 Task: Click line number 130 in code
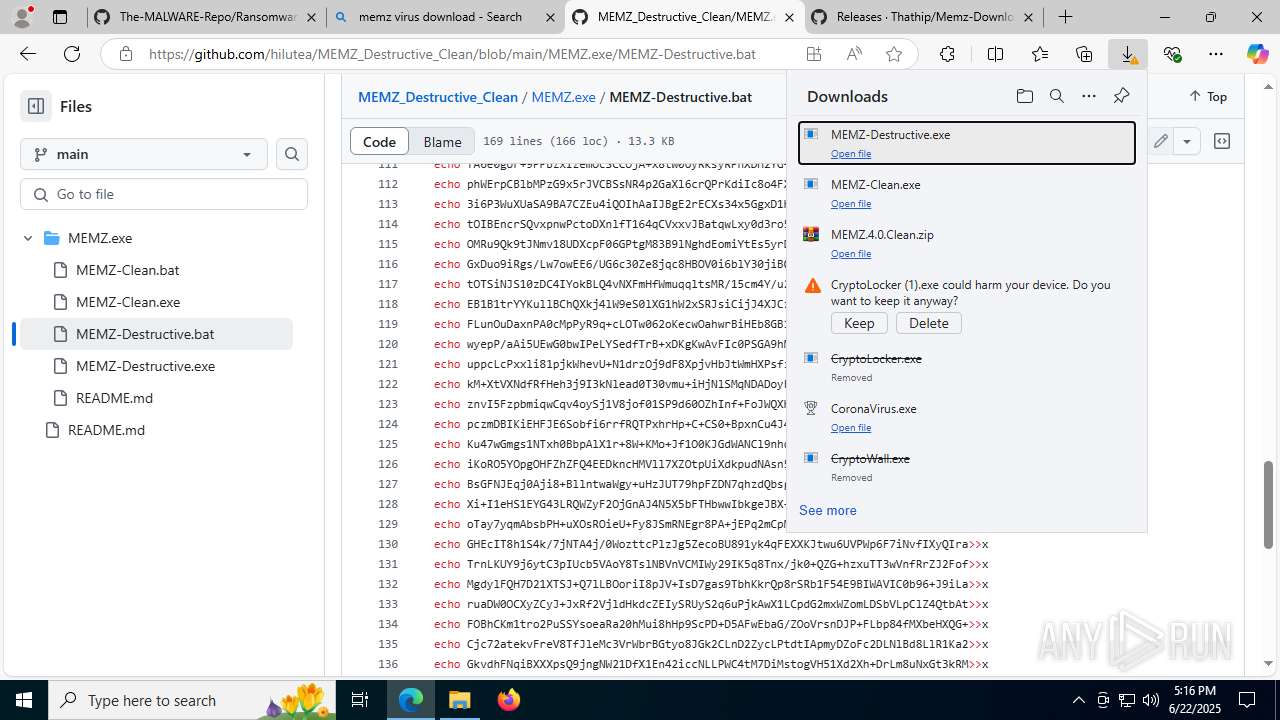tap(388, 544)
